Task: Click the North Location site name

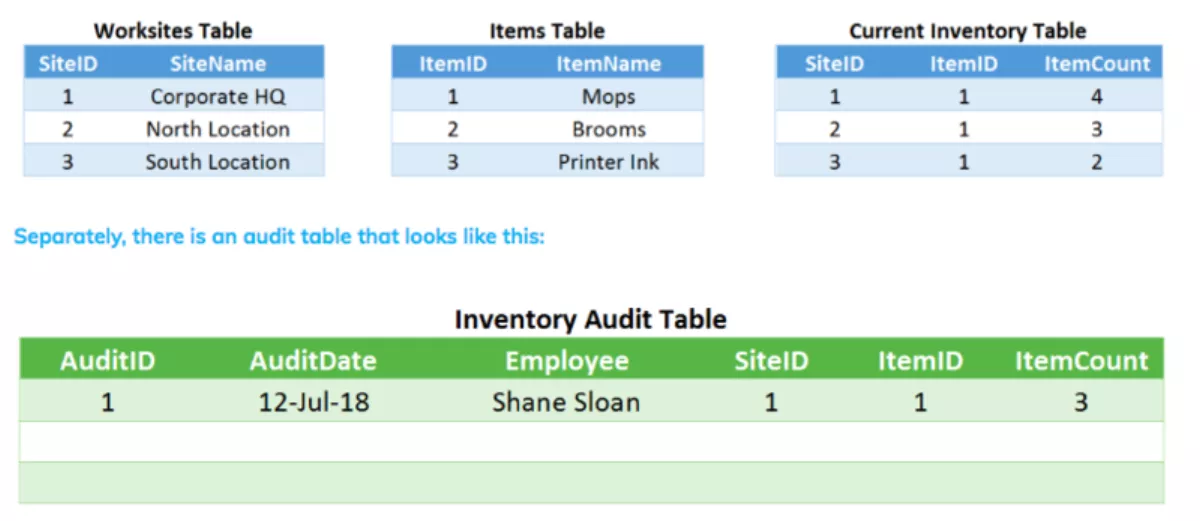Action: tap(218, 129)
